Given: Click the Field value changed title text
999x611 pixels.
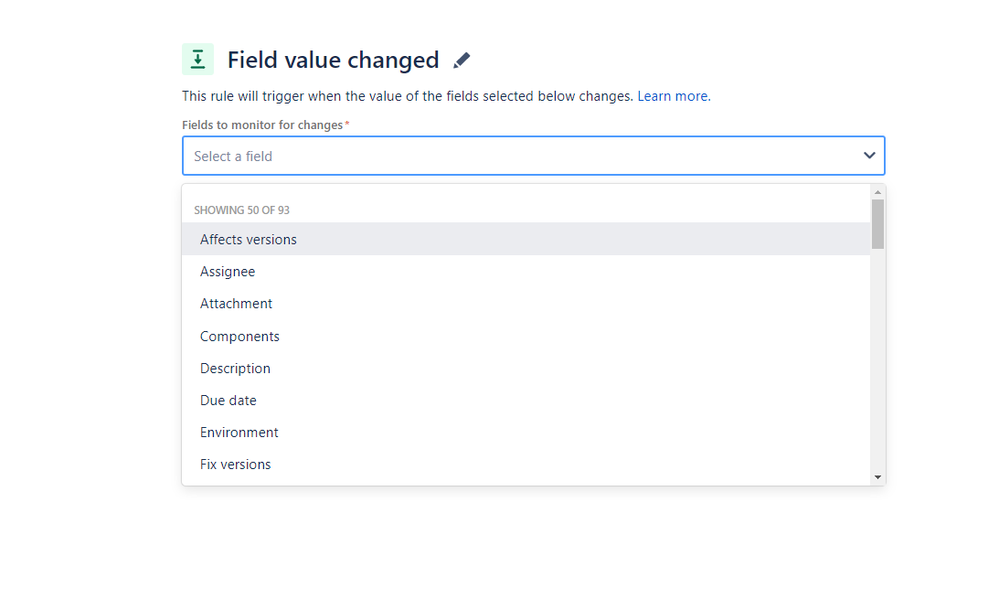Looking at the screenshot, I should (x=333, y=60).
